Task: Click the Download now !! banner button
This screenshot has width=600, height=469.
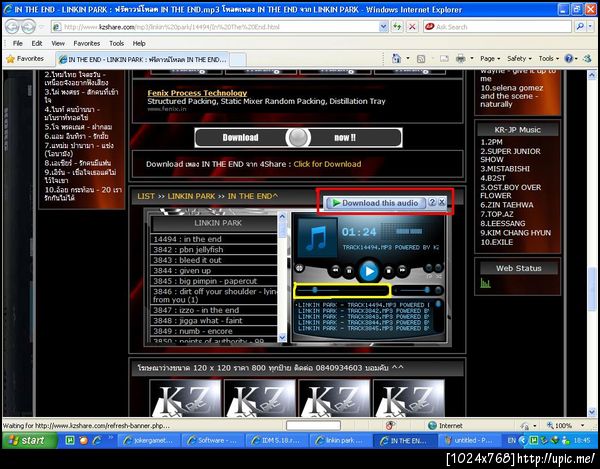Action: 298,137
